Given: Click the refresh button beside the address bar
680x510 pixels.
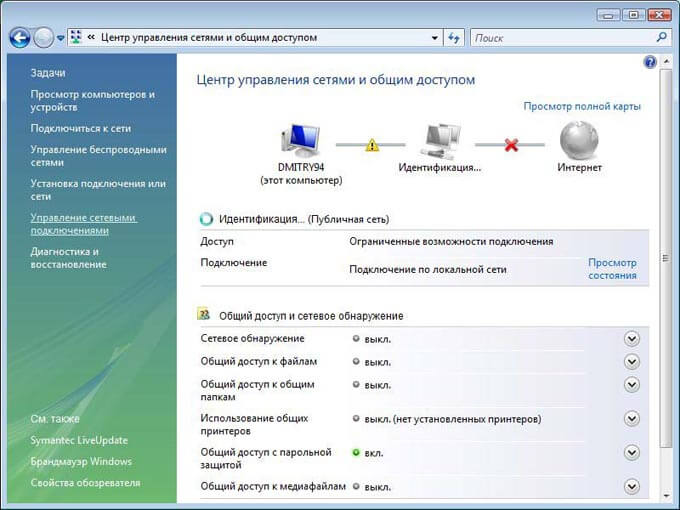Looking at the screenshot, I should 455,37.
